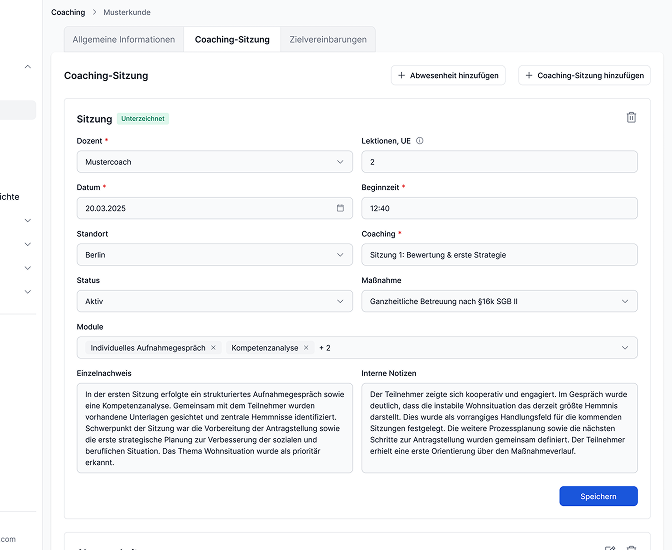Add a session via Coaching-Sitzung hinzufügen
The height and width of the screenshot is (550, 672).
[x=584, y=75]
